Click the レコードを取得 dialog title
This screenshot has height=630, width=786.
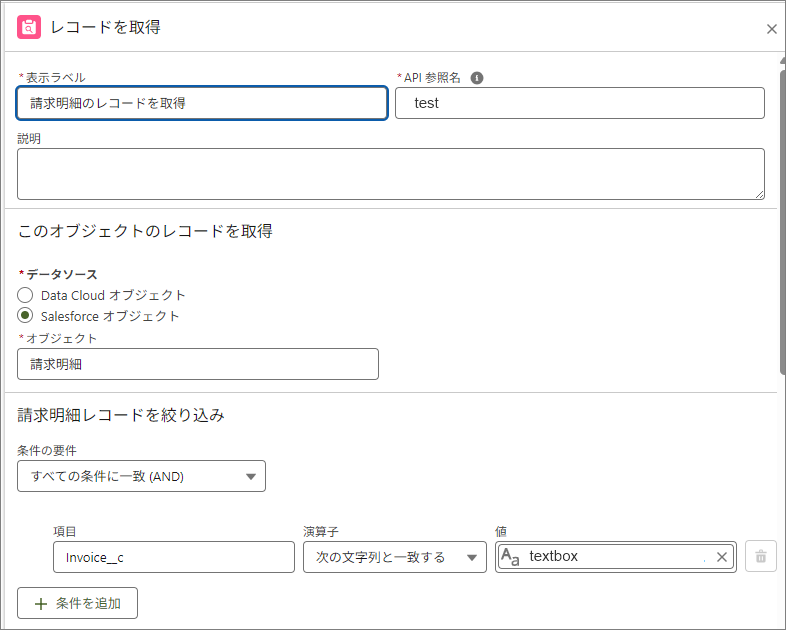pyautogui.click(x=105, y=27)
